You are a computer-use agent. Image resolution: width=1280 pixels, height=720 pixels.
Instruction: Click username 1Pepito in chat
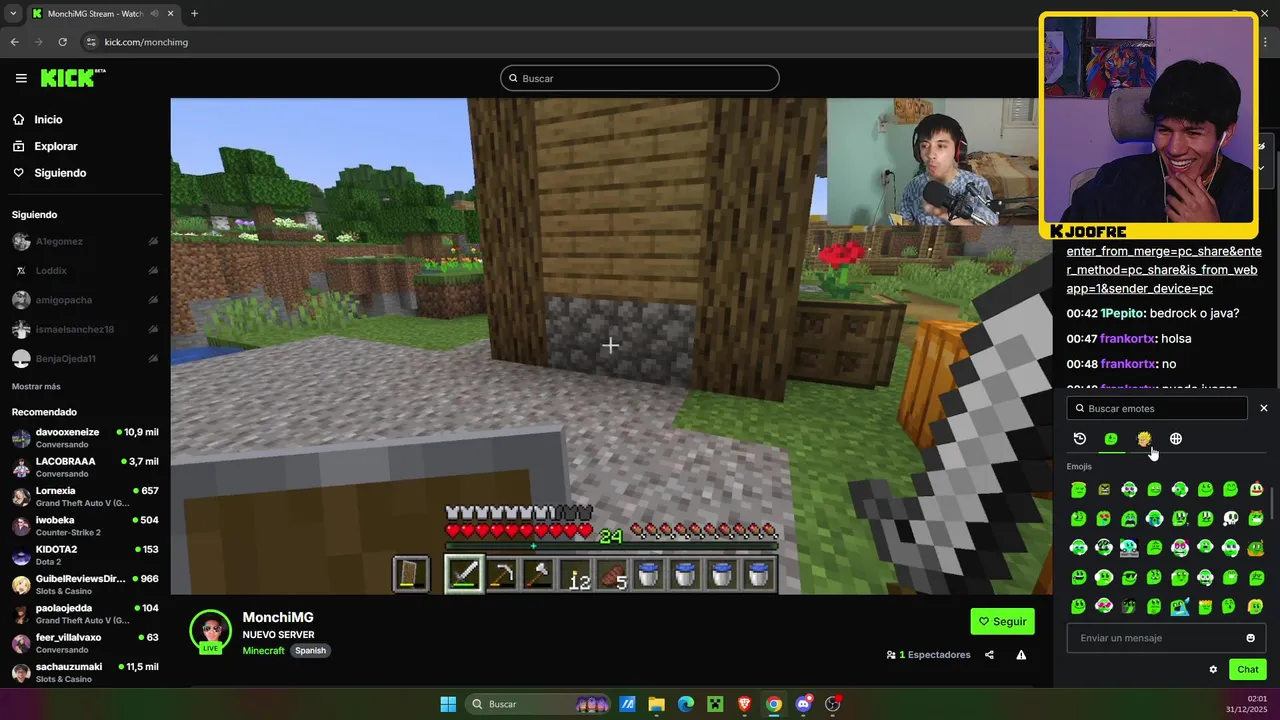1122,313
